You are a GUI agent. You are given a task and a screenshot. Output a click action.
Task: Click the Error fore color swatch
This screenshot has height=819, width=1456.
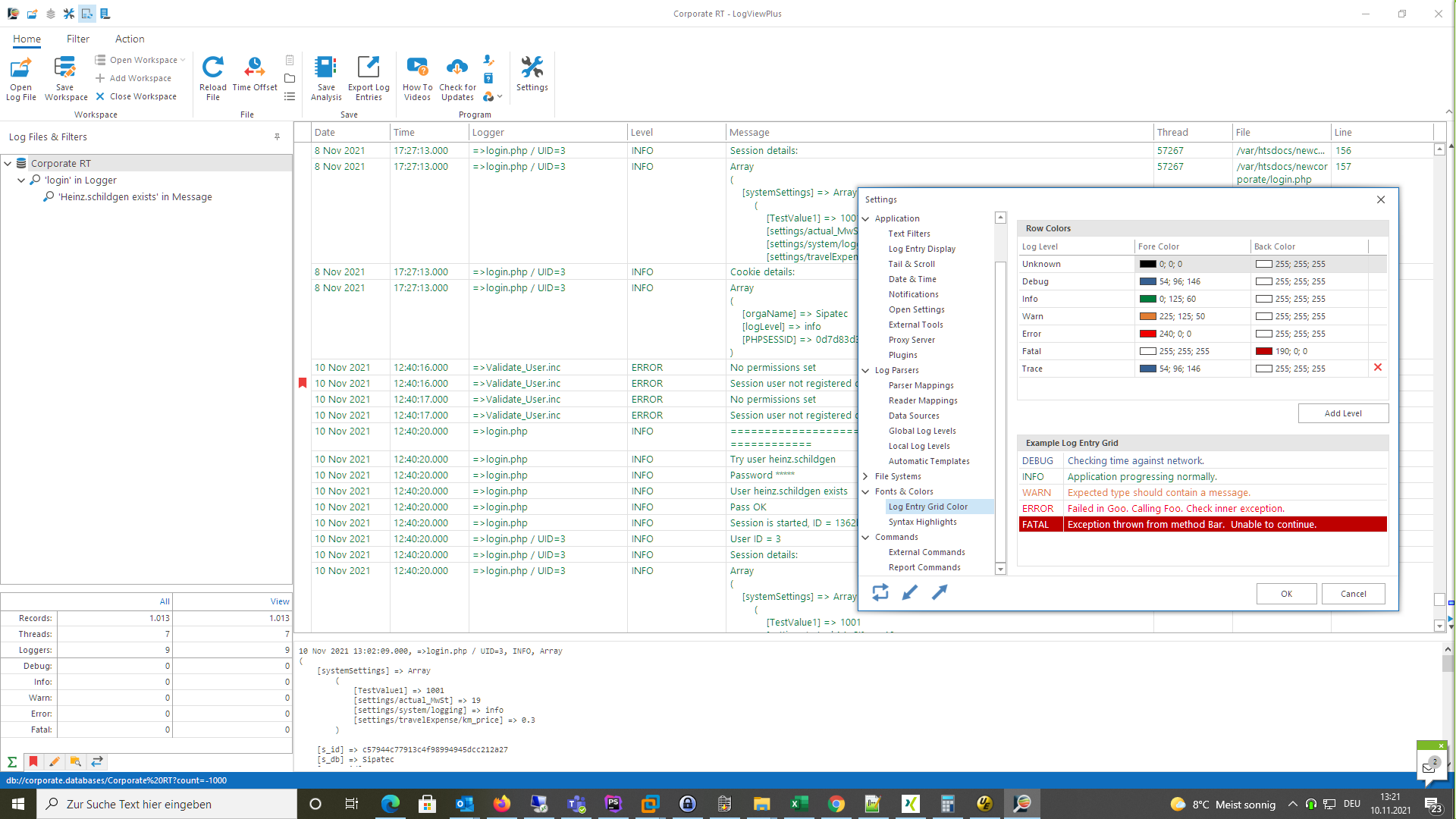tap(1147, 334)
